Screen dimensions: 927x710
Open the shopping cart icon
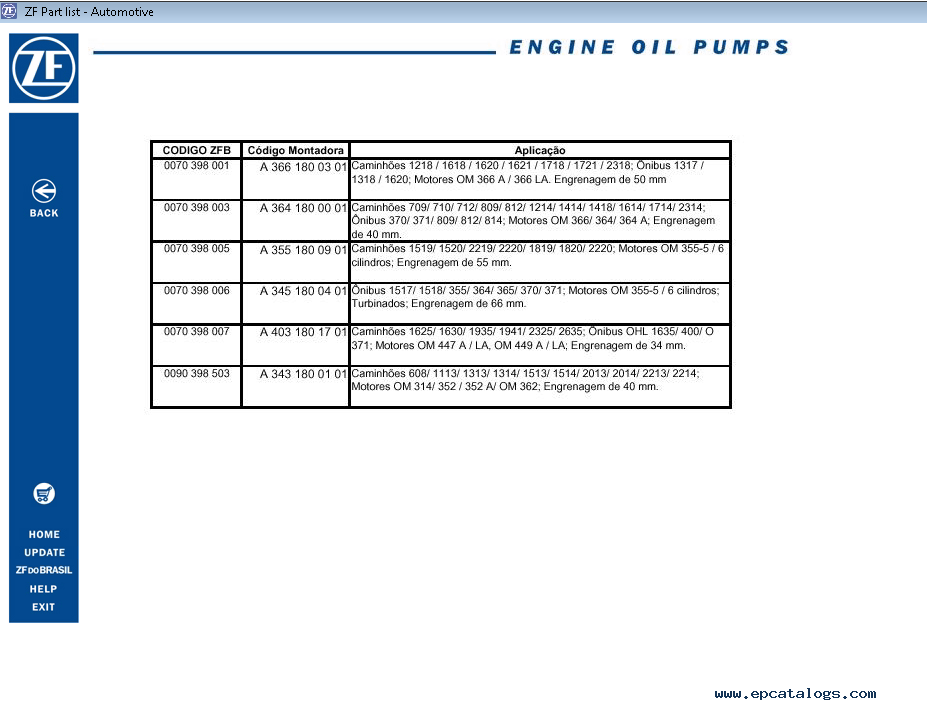tap(44, 494)
